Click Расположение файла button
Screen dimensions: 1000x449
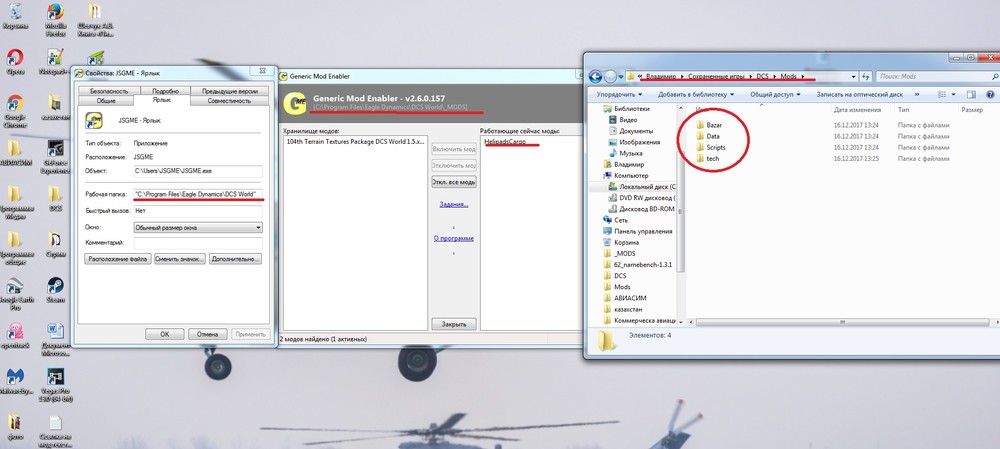(118, 259)
